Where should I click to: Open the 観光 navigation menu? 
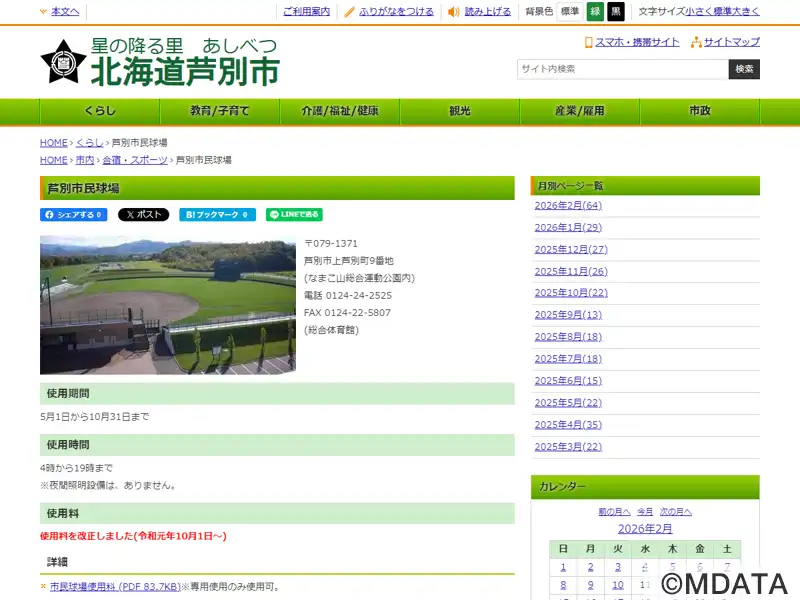point(459,111)
